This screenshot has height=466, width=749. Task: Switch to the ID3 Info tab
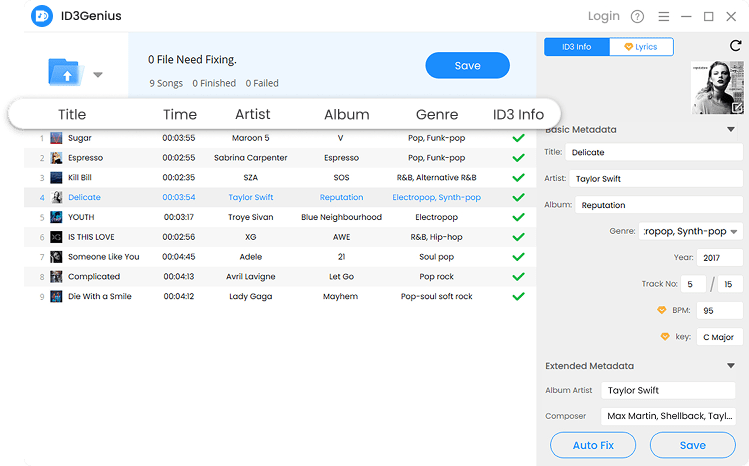pos(577,47)
